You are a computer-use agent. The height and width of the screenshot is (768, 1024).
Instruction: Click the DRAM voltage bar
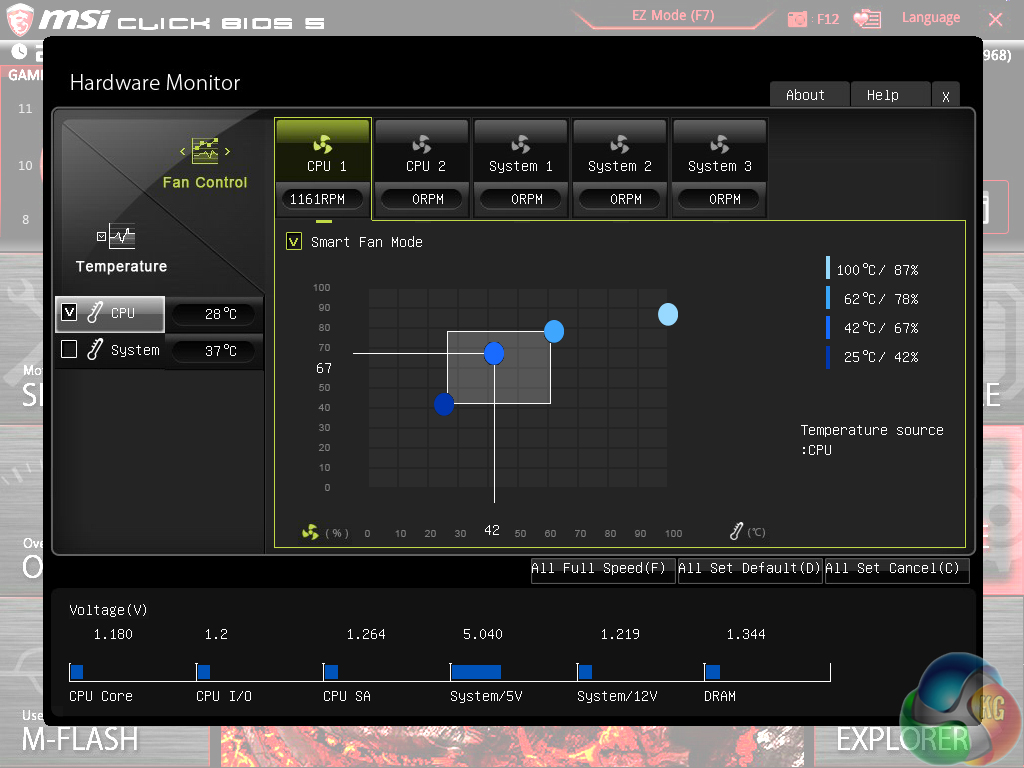coord(712,671)
